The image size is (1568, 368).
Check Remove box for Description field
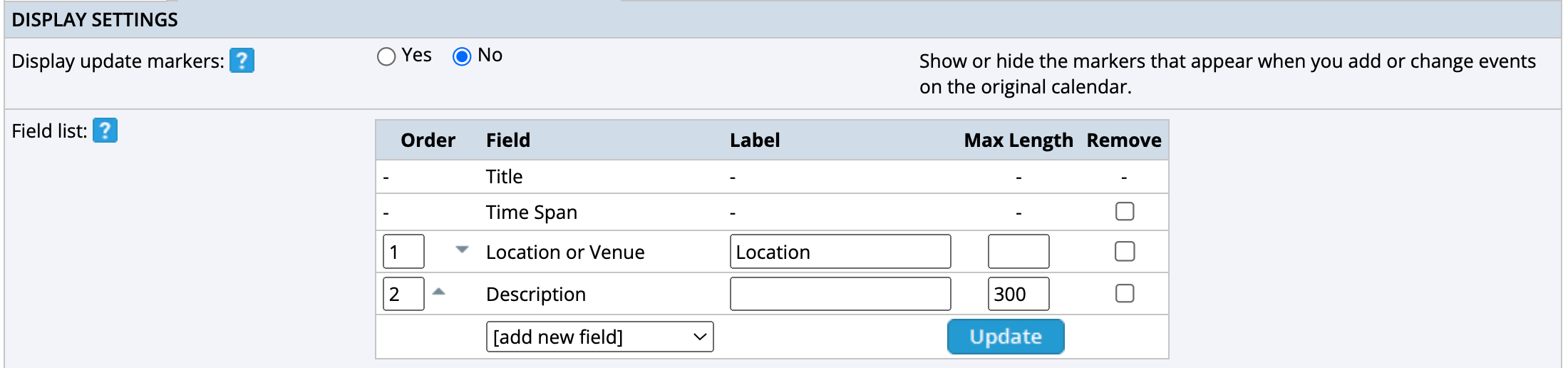1125,294
